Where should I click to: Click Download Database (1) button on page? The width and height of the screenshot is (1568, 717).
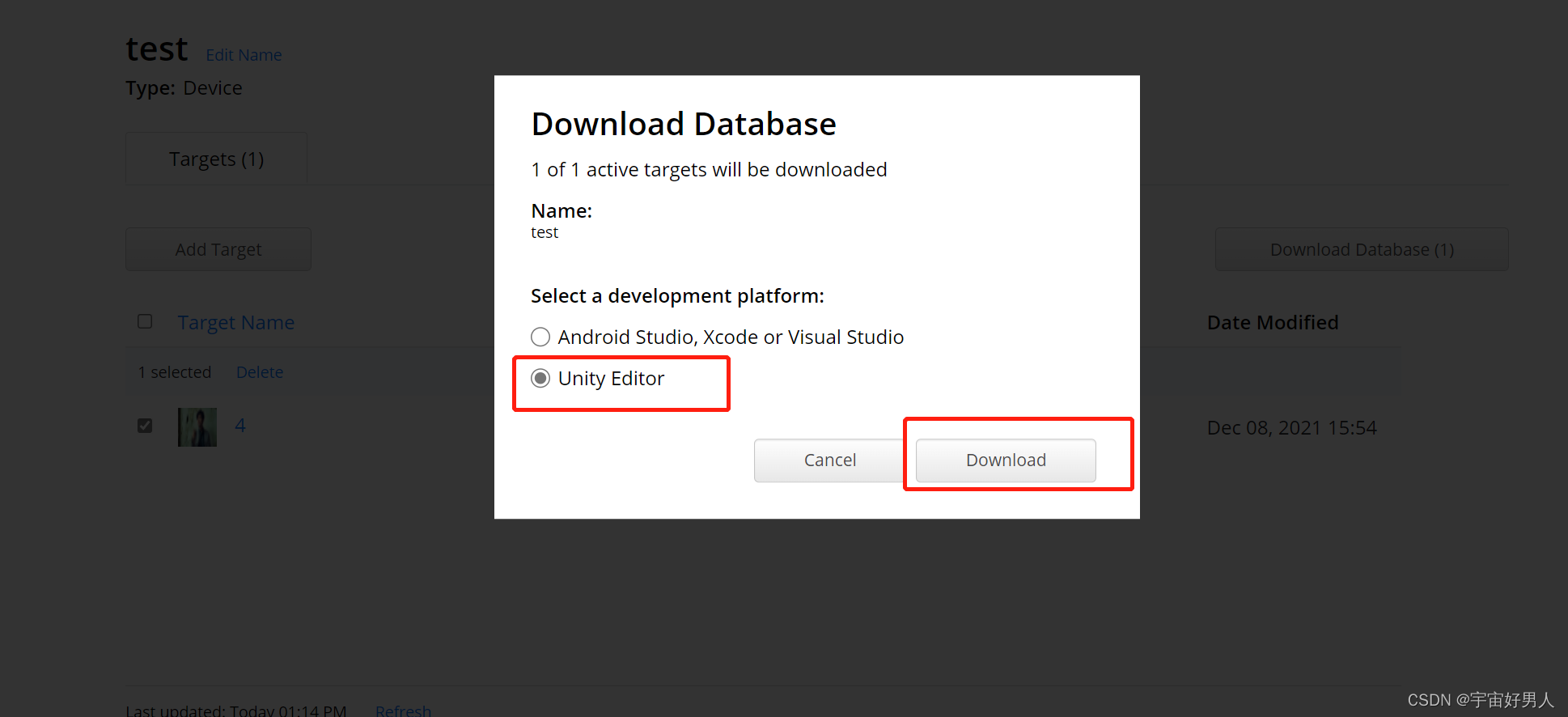(1362, 249)
